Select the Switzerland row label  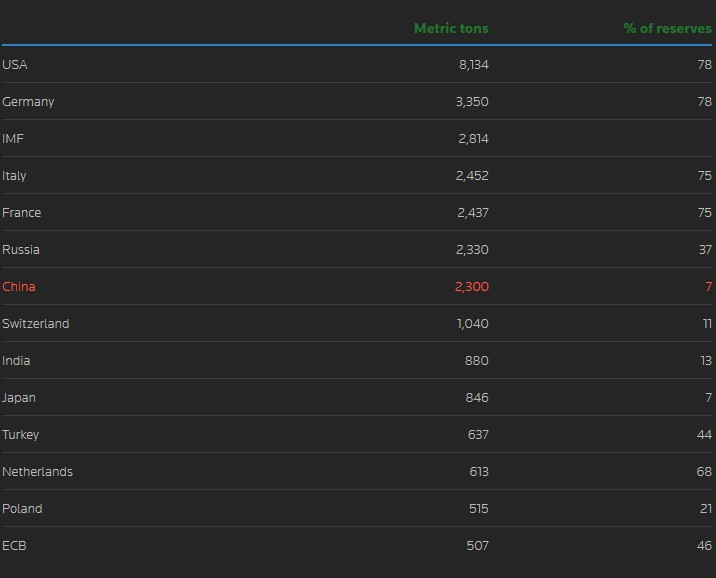tap(36, 324)
